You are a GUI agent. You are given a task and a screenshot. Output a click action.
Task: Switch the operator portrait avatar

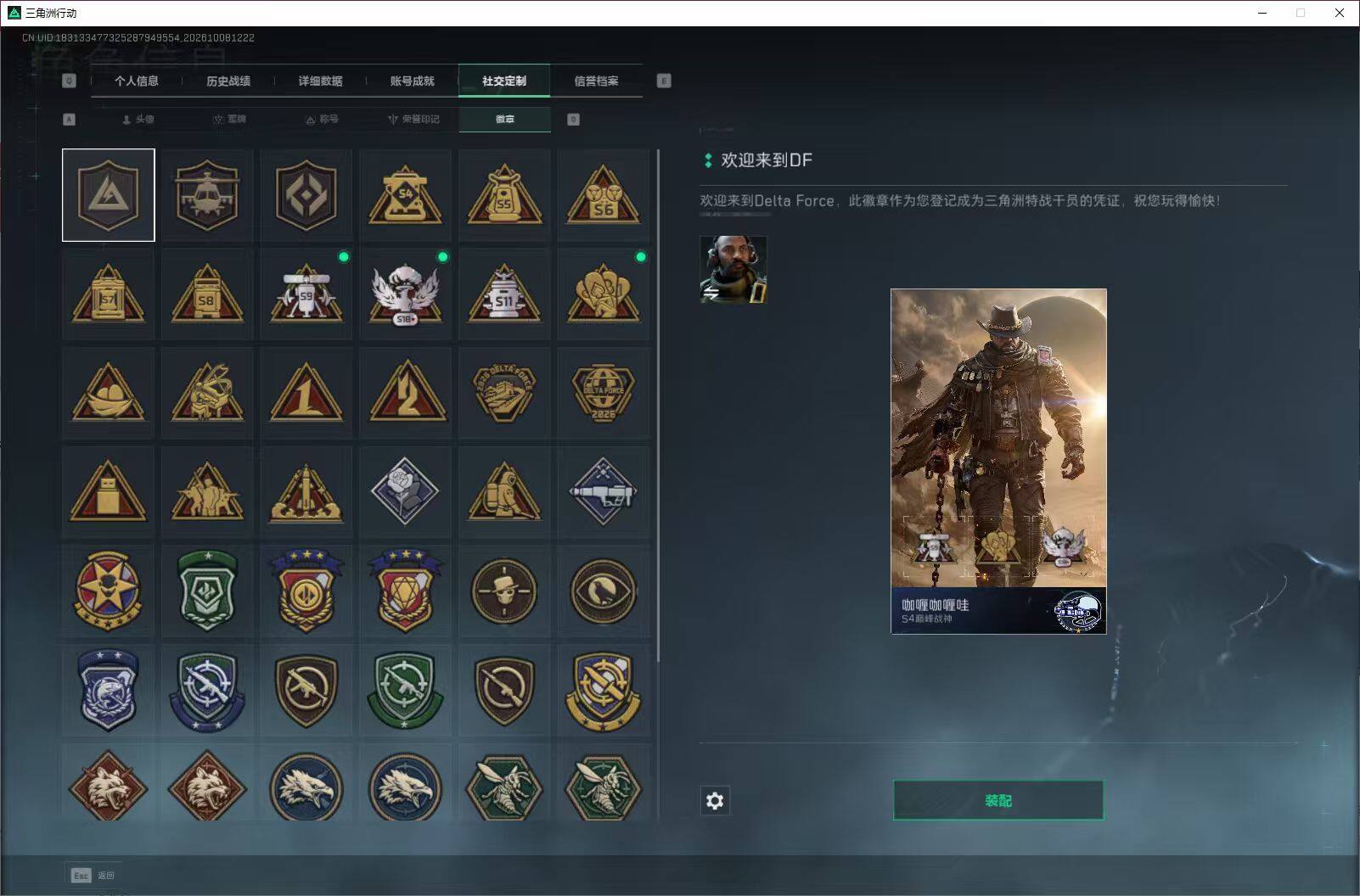733,269
